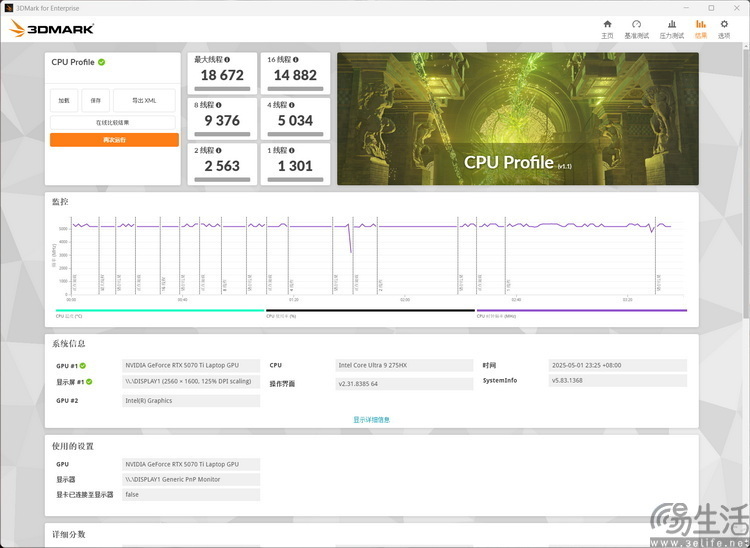Screen dimensions: 750x548
Task: Click the CPU Profile (v1.1) banner image
Action: point(518,119)
